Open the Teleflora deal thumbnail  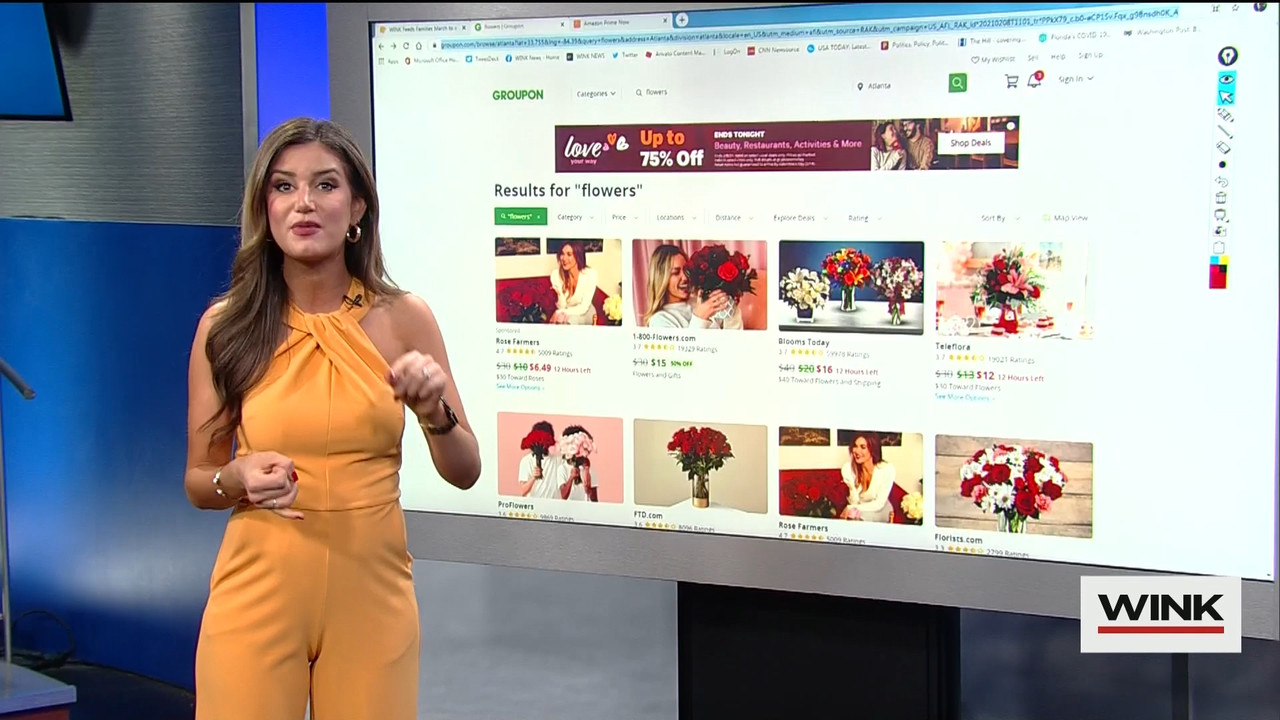(1013, 290)
